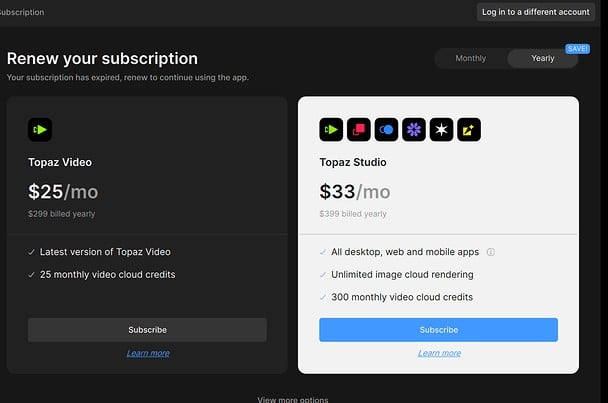Click the white starburst app icon
This screenshot has height=403, width=608.
click(x=441, y=129)
